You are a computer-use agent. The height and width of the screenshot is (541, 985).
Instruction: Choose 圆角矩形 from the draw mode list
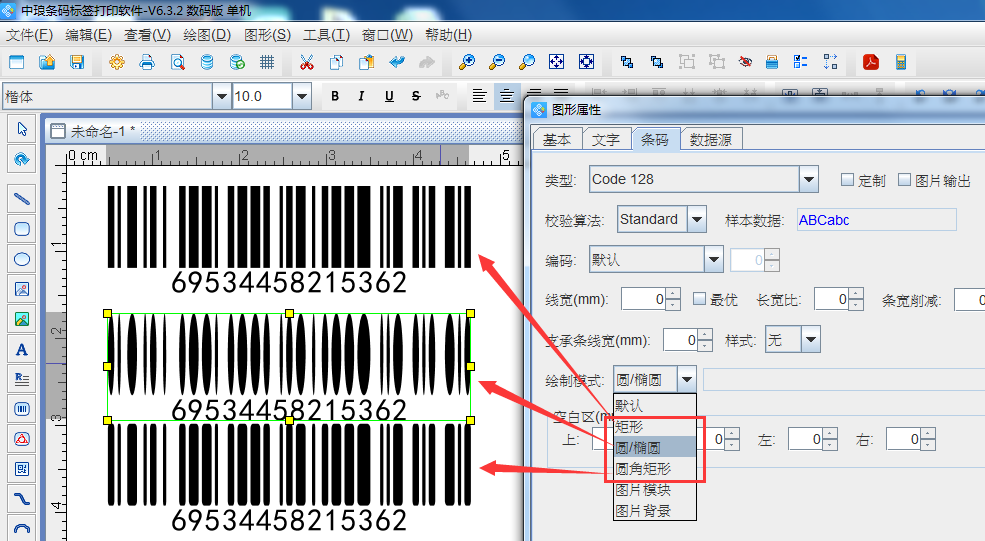point(643,469)
